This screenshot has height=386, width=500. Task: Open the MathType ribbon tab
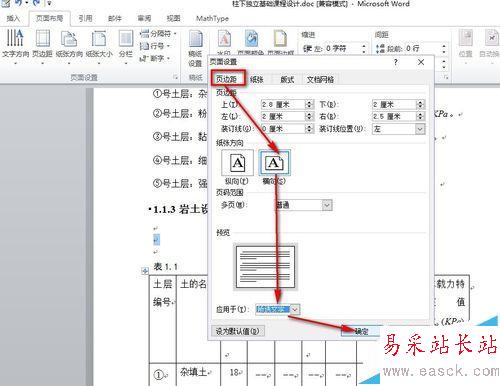[x=212, y=18]
